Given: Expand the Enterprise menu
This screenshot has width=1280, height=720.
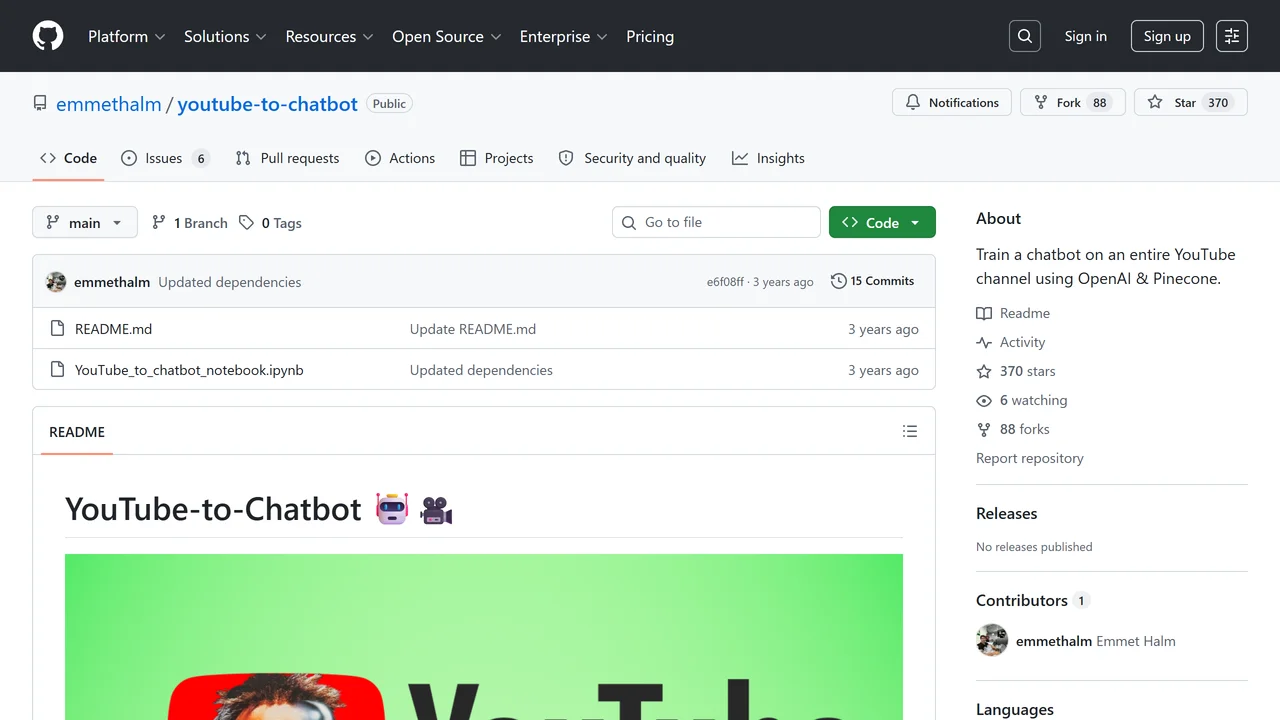Looking at the screenshot, I should (563, 36).
